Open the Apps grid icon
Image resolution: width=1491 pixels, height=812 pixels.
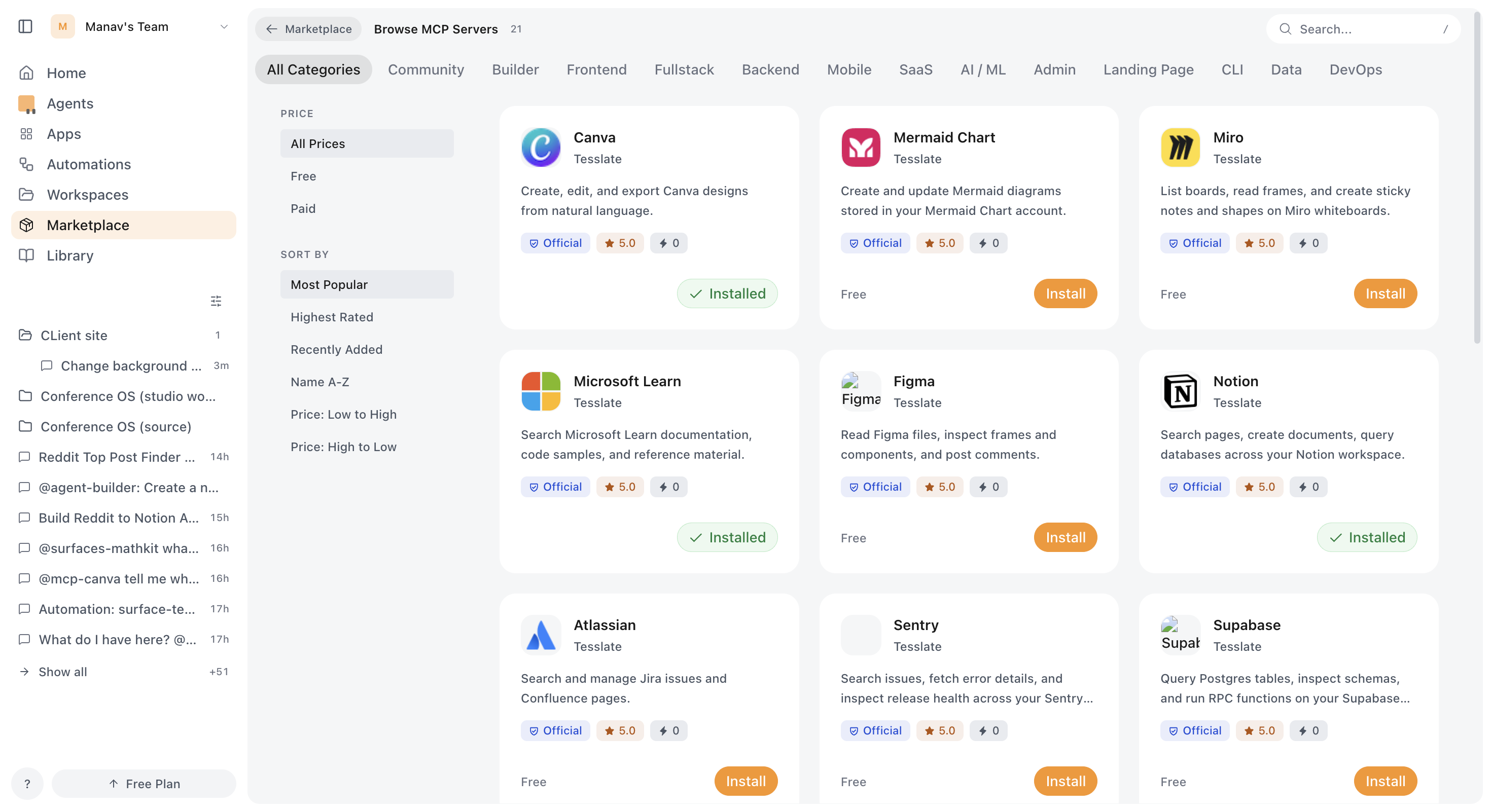click(x=26, y=134)
